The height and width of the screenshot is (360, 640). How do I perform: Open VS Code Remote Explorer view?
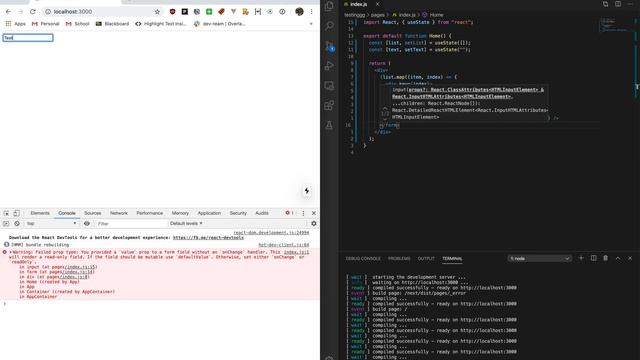coord(329,86)
